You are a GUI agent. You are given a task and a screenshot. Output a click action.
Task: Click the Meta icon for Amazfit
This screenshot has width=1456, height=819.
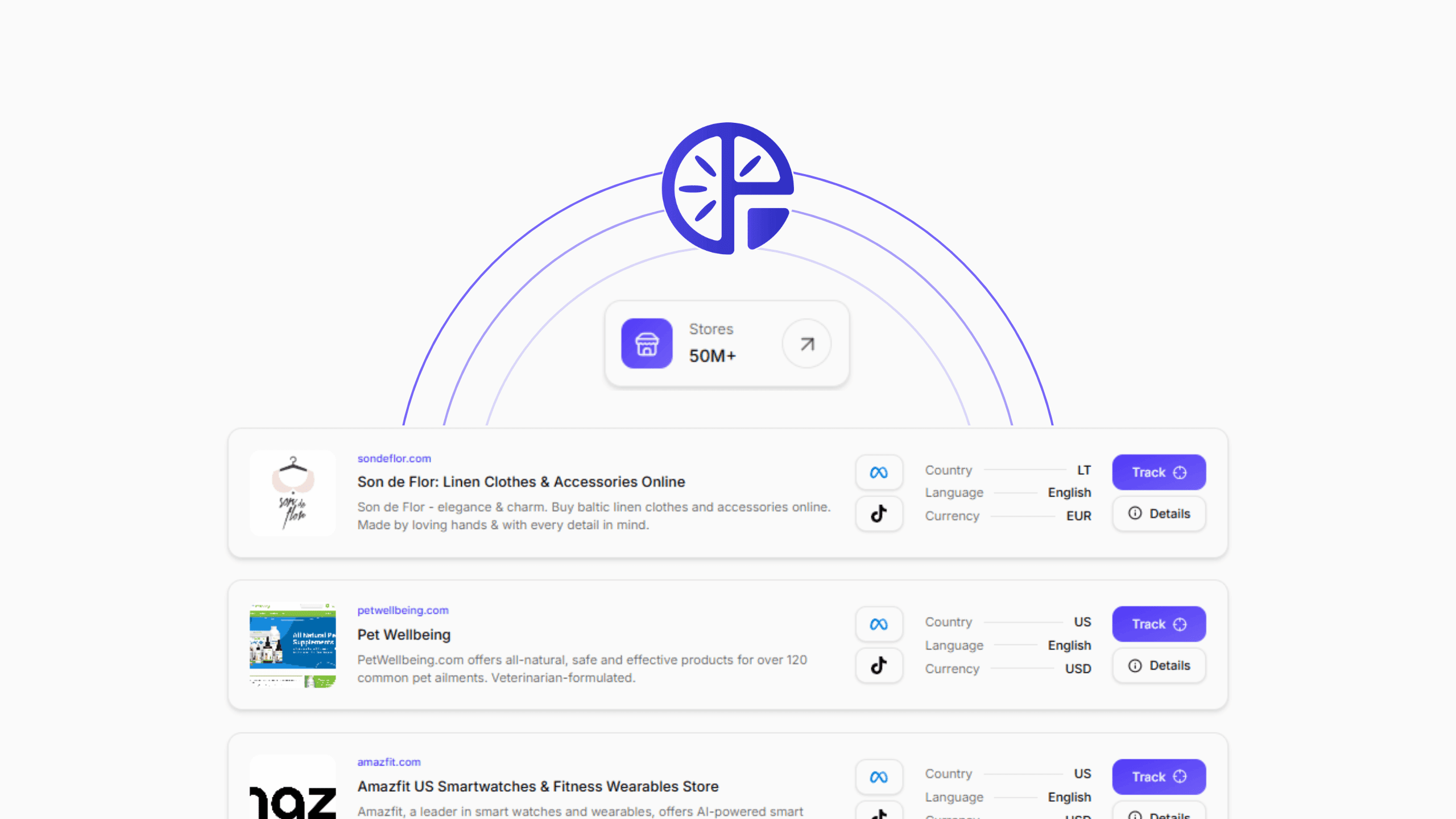[879, 777]
